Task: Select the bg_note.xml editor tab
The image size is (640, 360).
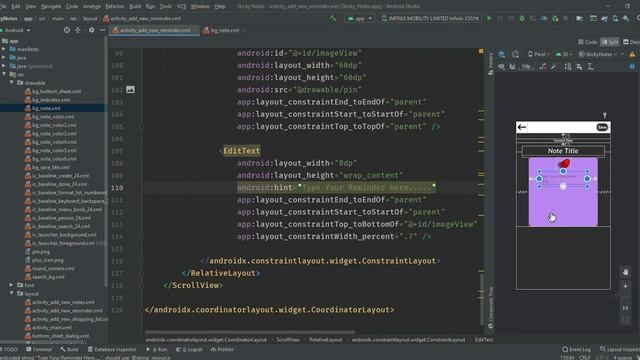Action: click(x=223, y=30)
